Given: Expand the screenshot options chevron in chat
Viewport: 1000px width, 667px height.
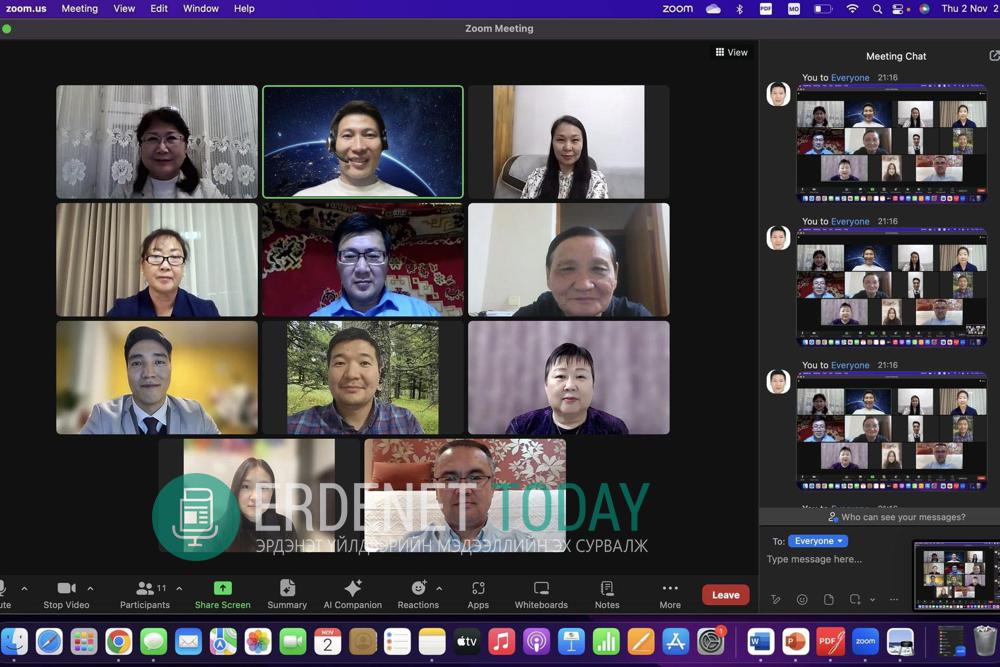Looking at the screenshot, I should 872,599.
